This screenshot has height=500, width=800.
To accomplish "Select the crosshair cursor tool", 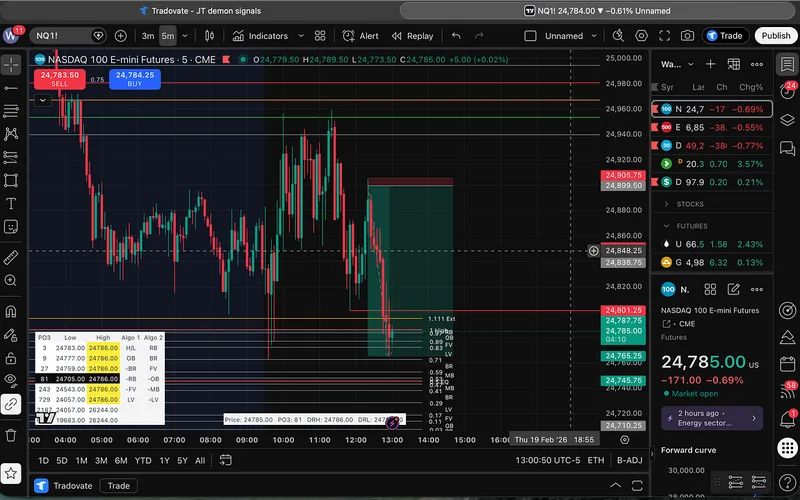I will (x=11, y=65).
